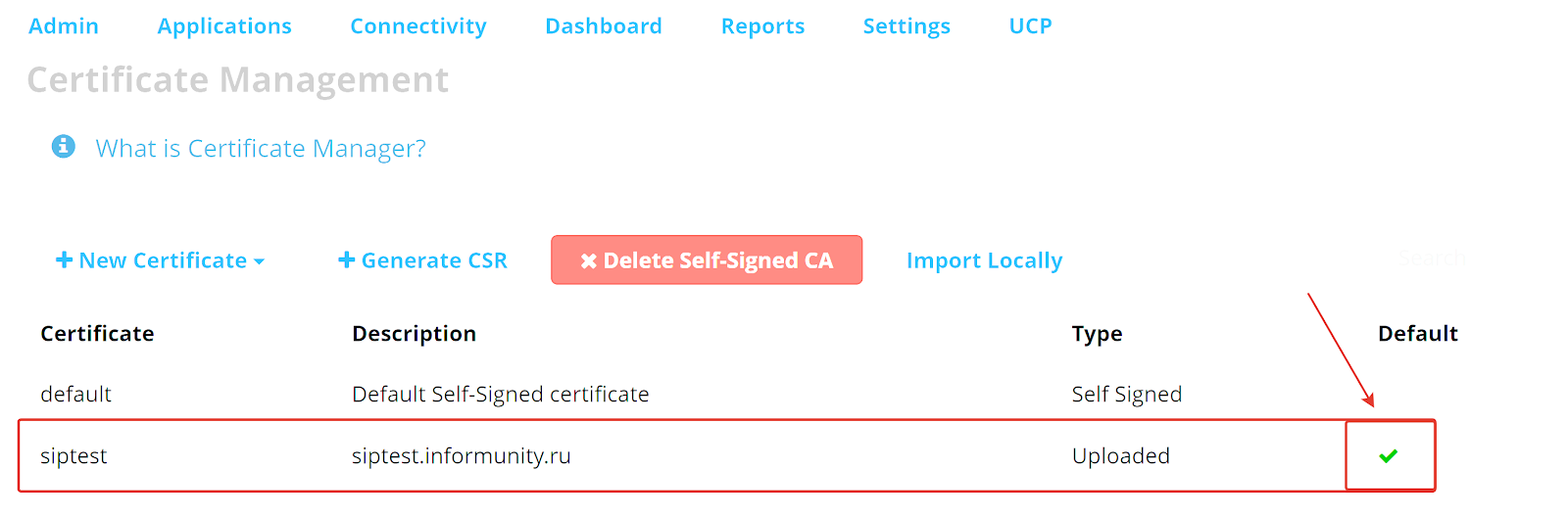Viewport: 1568px width, 517px height.
Task: Open the Settings menu
Action: tap(906, 26)
